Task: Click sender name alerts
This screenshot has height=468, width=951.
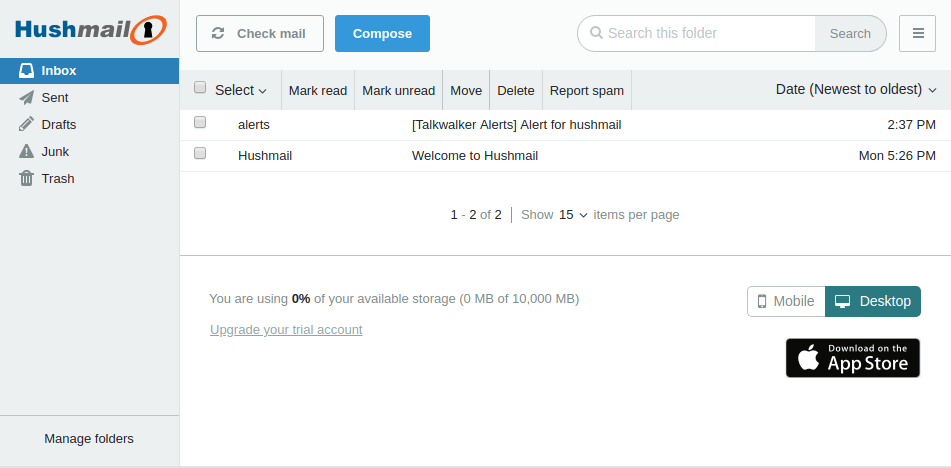Action: click(254, 125)
